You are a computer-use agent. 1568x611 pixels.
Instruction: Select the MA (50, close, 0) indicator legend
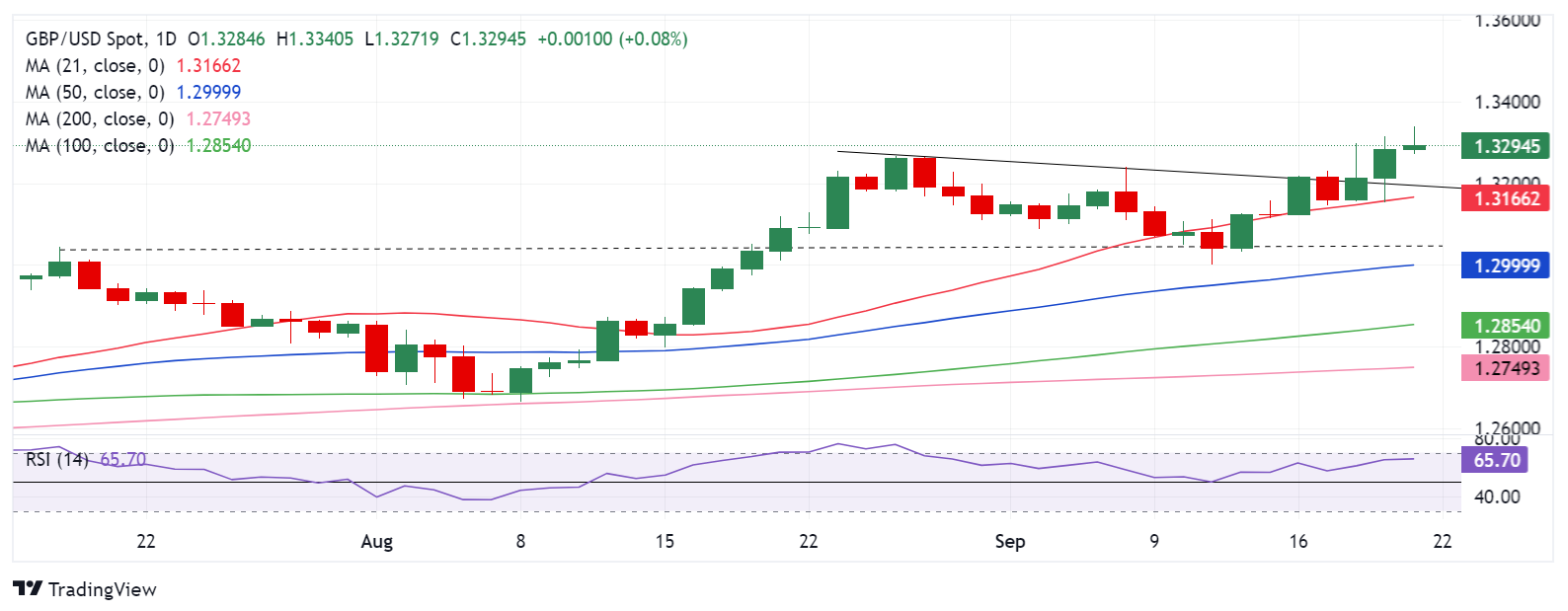(95, 93)
